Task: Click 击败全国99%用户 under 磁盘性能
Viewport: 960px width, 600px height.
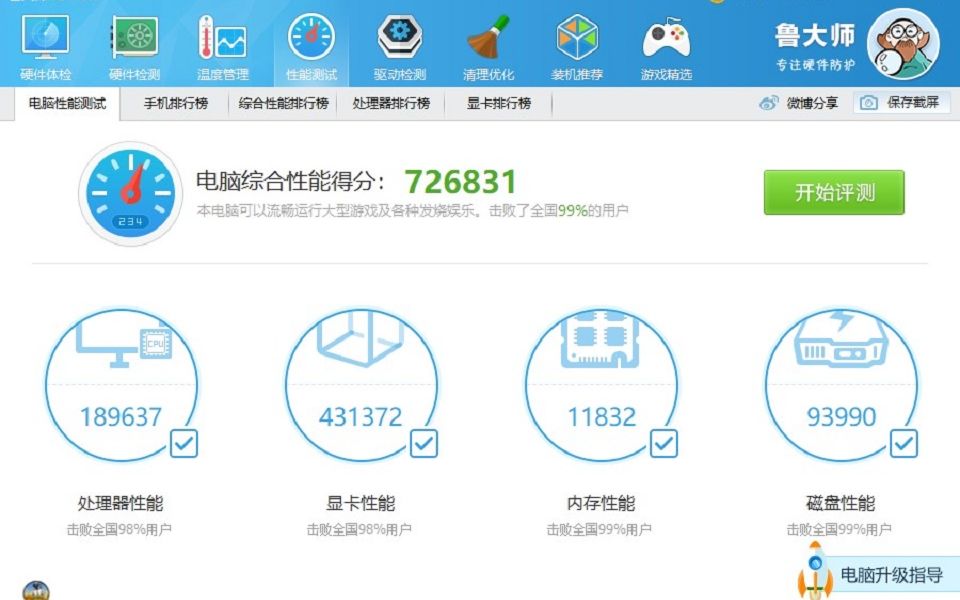Action: (839, 530)
